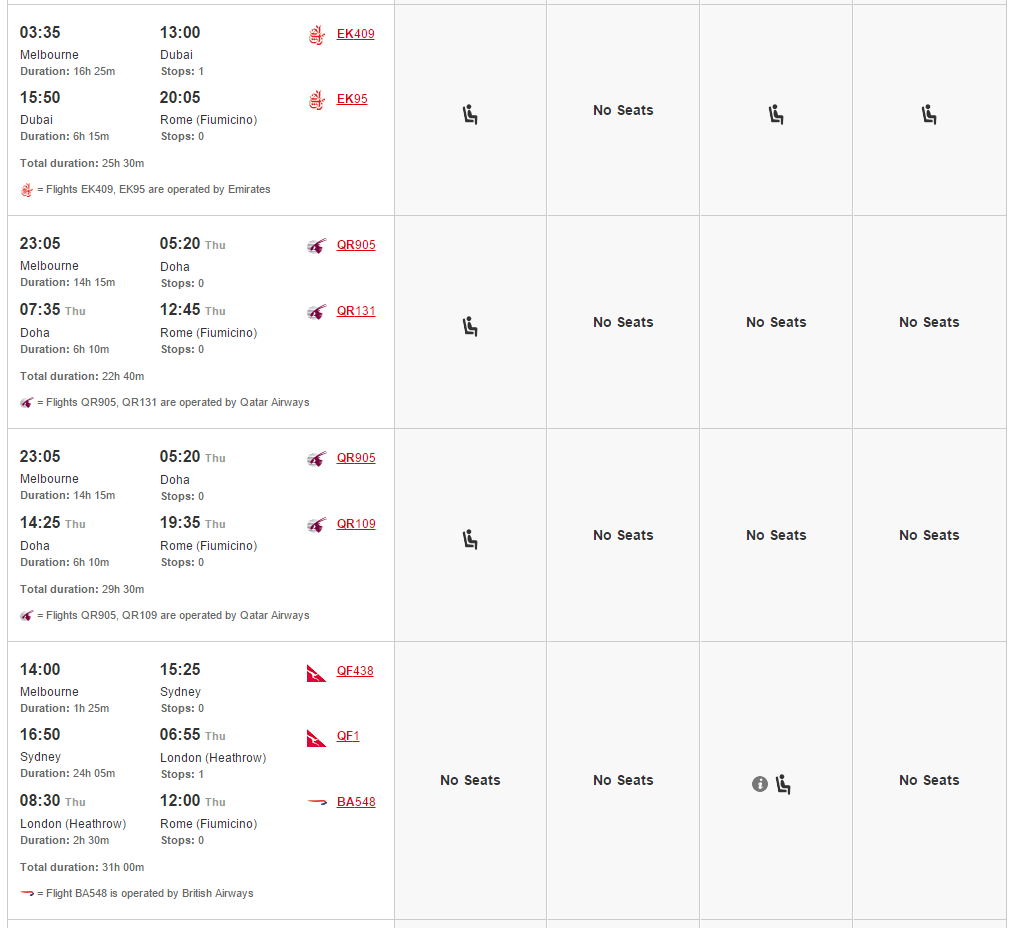Screen dimensions: 1036x928
Task: Choose available seat for QR905/QR131 itinerary
Action: (x=470, y=326)
